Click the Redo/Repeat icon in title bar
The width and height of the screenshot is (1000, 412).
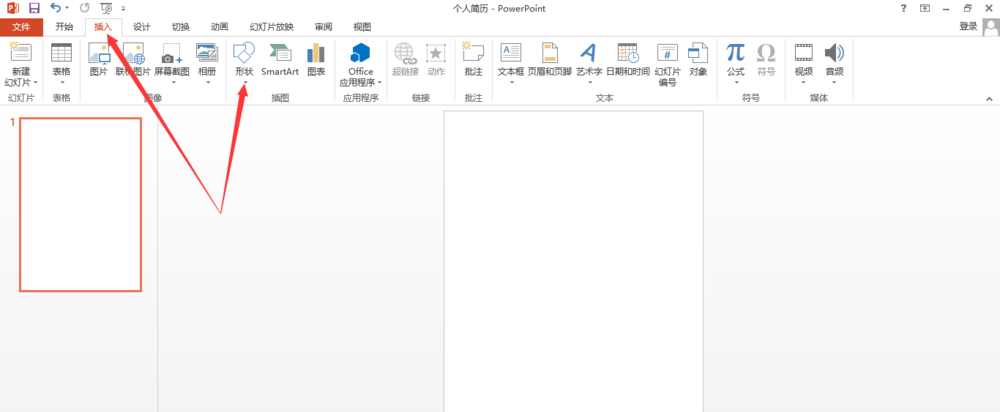(x=85, y=8)
